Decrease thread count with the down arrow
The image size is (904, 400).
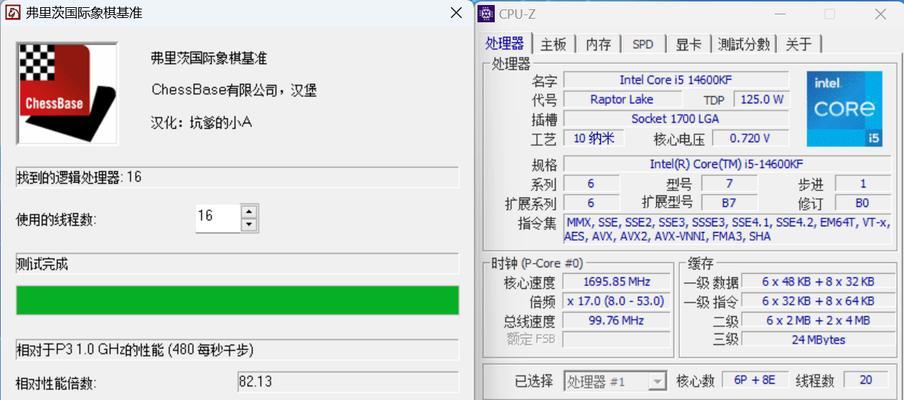point(249,225)
